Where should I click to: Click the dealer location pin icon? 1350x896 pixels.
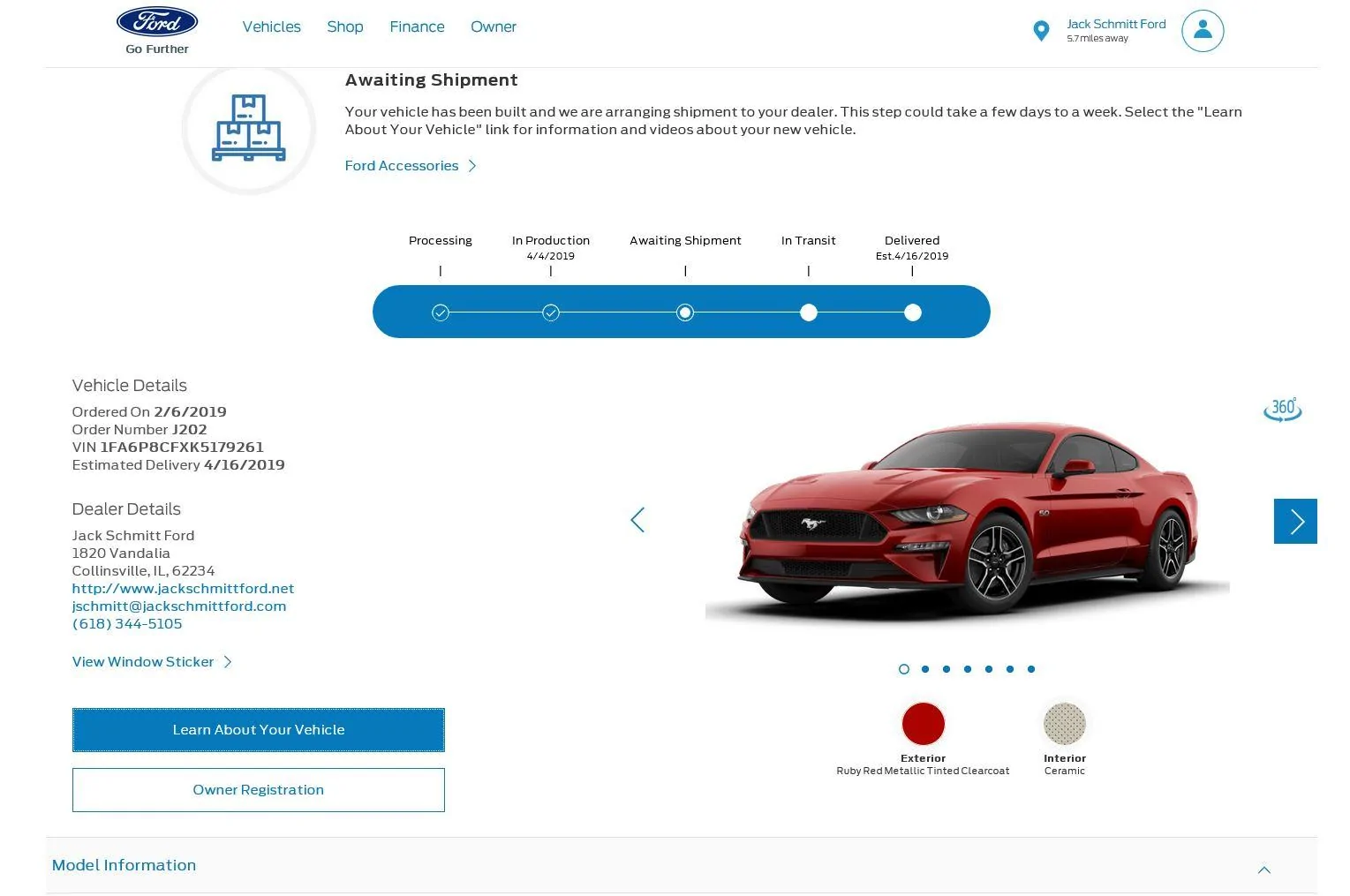coord(1041,31)
